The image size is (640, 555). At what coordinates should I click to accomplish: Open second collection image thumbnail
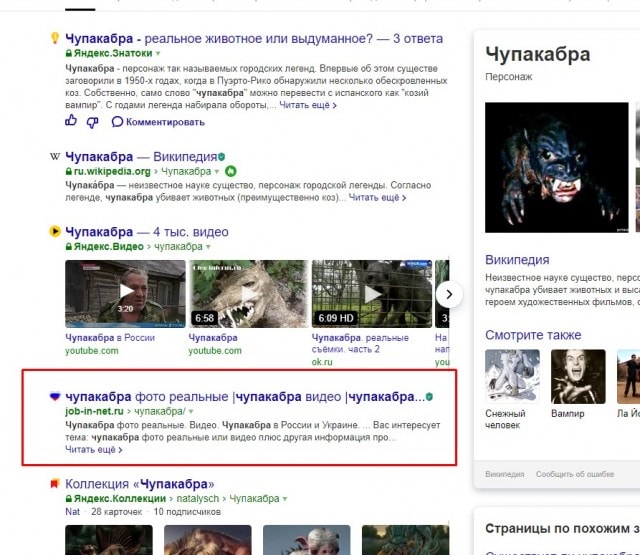[x=208, y=540]
